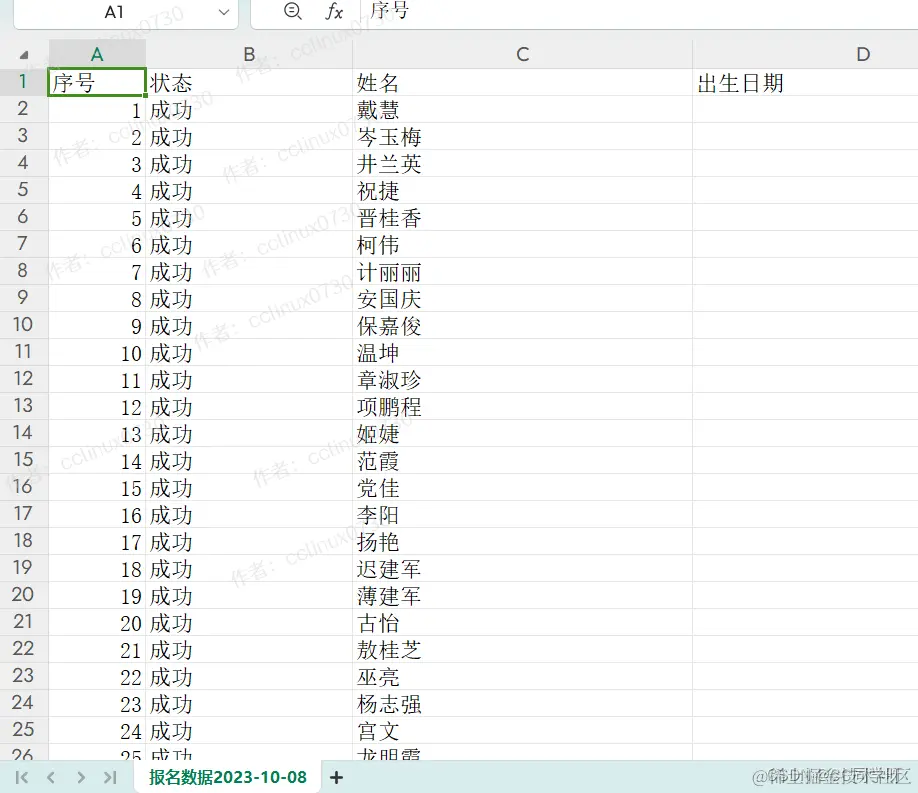Click the empty birth date cell beside 祝捷
The height and width of the screenshot is (793, 918).
805,190
